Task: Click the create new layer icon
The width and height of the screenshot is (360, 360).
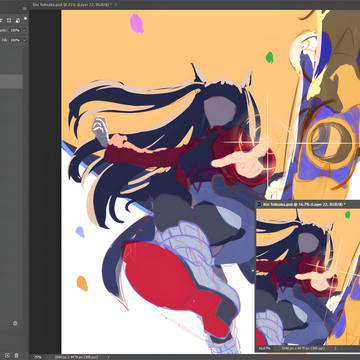Action: click(x=8, y=356)
